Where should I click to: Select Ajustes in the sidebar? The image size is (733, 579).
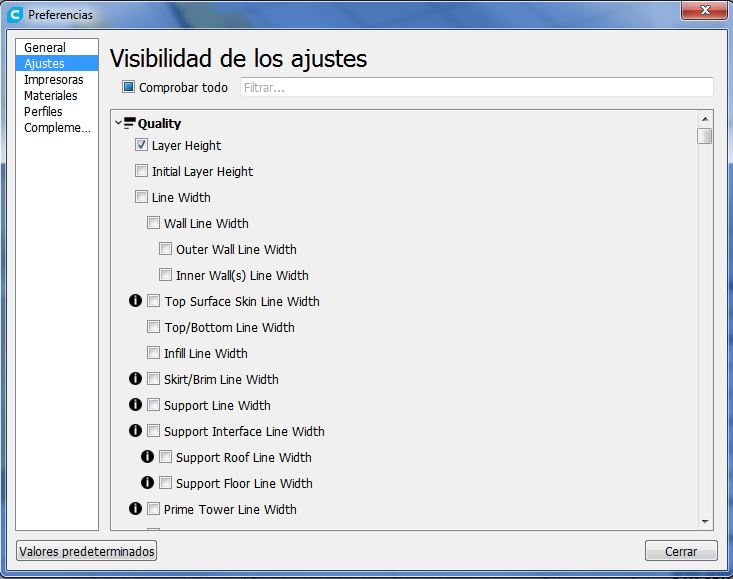click(57, 63)
